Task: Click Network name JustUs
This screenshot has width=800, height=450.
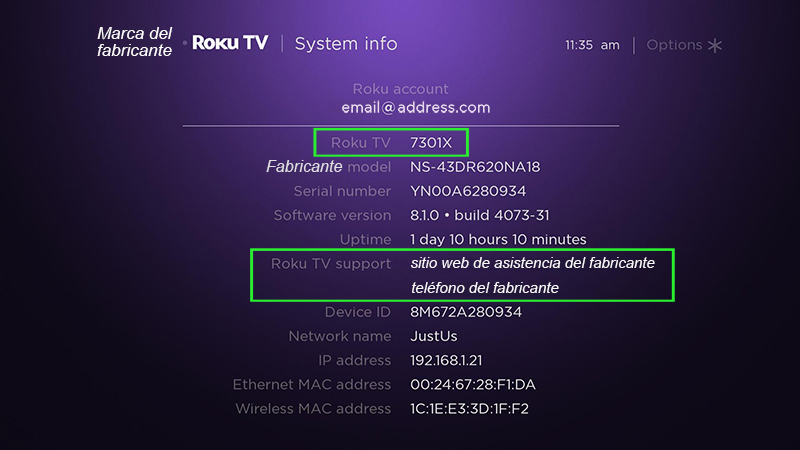Action: pyautogui.click(x=434, y=336)
